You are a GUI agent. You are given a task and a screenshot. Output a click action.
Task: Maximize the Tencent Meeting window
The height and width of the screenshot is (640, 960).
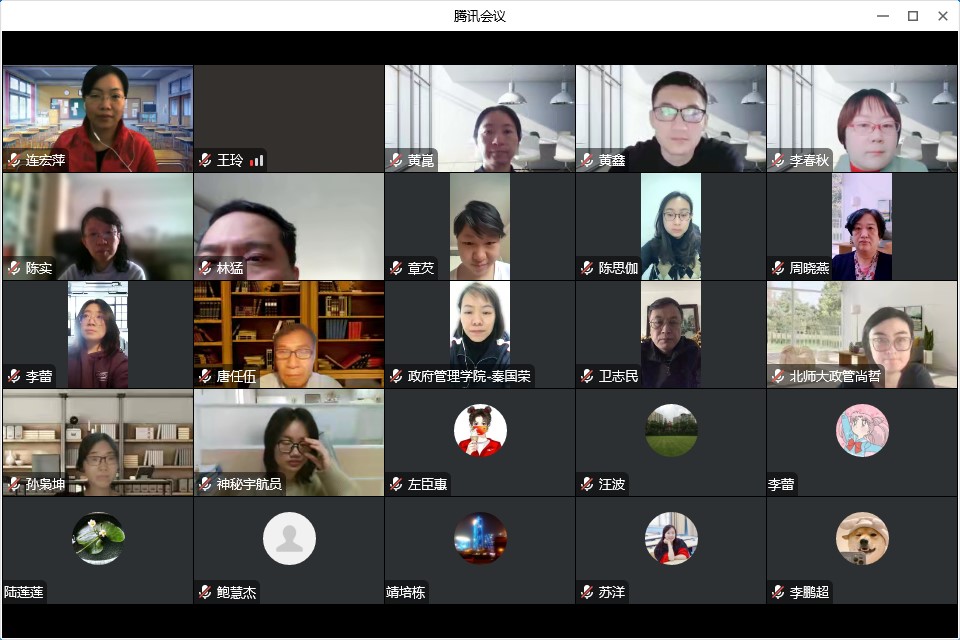click(912, 16)
